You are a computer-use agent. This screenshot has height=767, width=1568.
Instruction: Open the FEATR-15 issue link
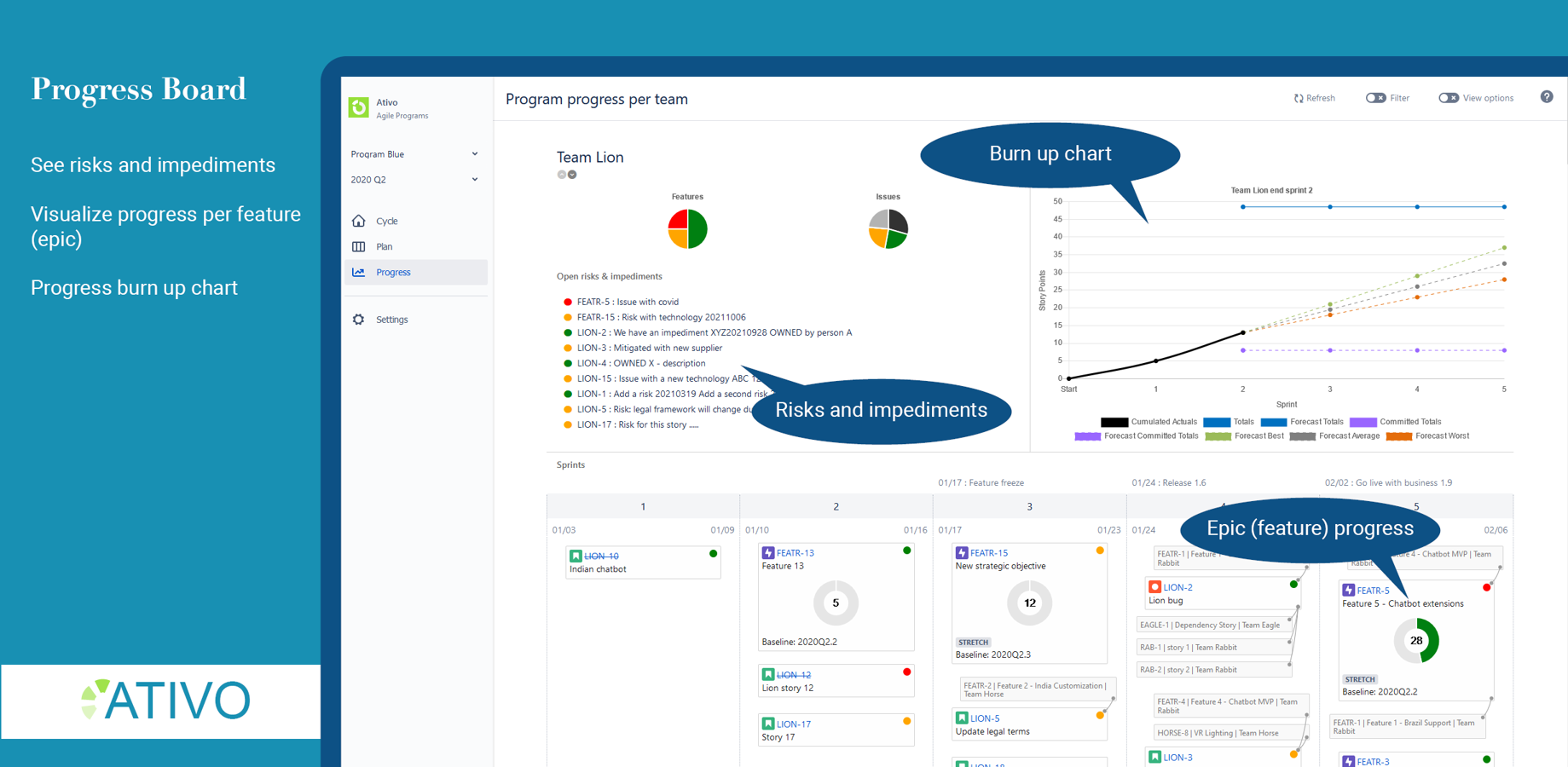point(989,553)
